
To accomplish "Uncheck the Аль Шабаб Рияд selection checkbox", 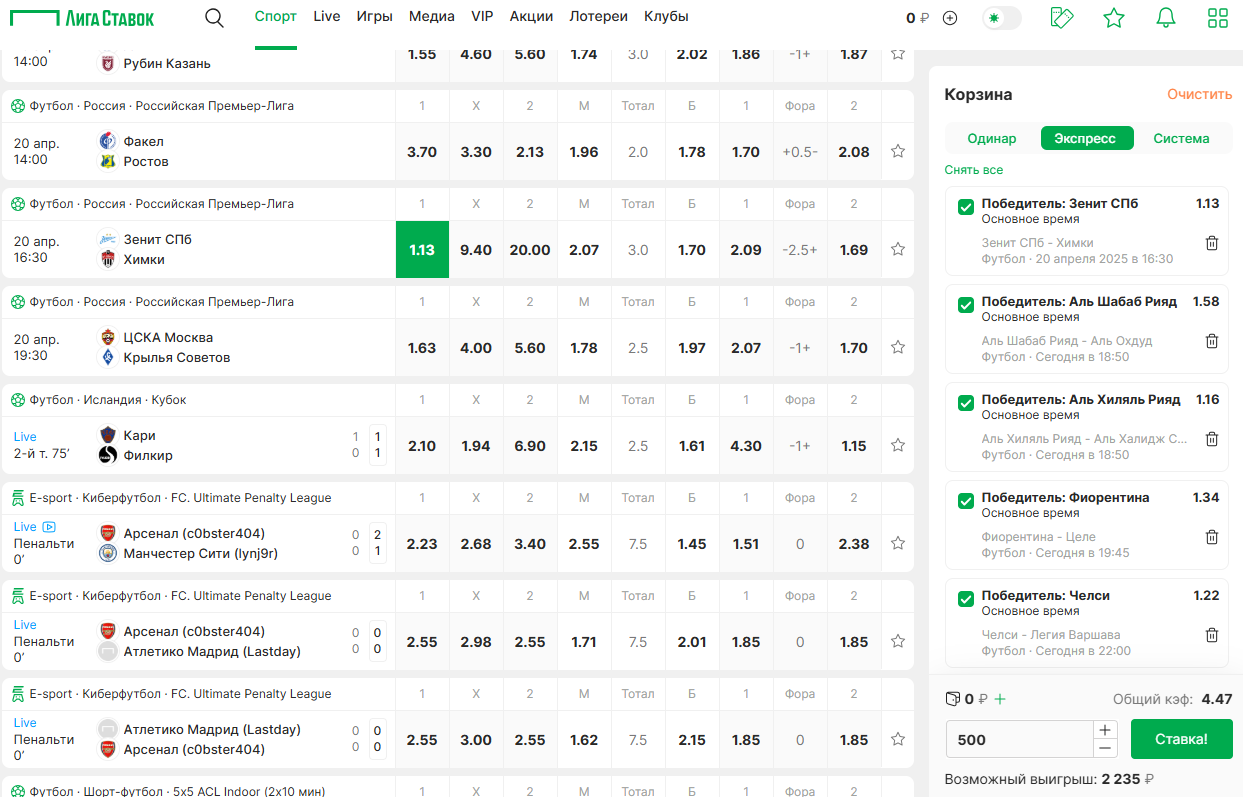I will [x=966, y=305].
